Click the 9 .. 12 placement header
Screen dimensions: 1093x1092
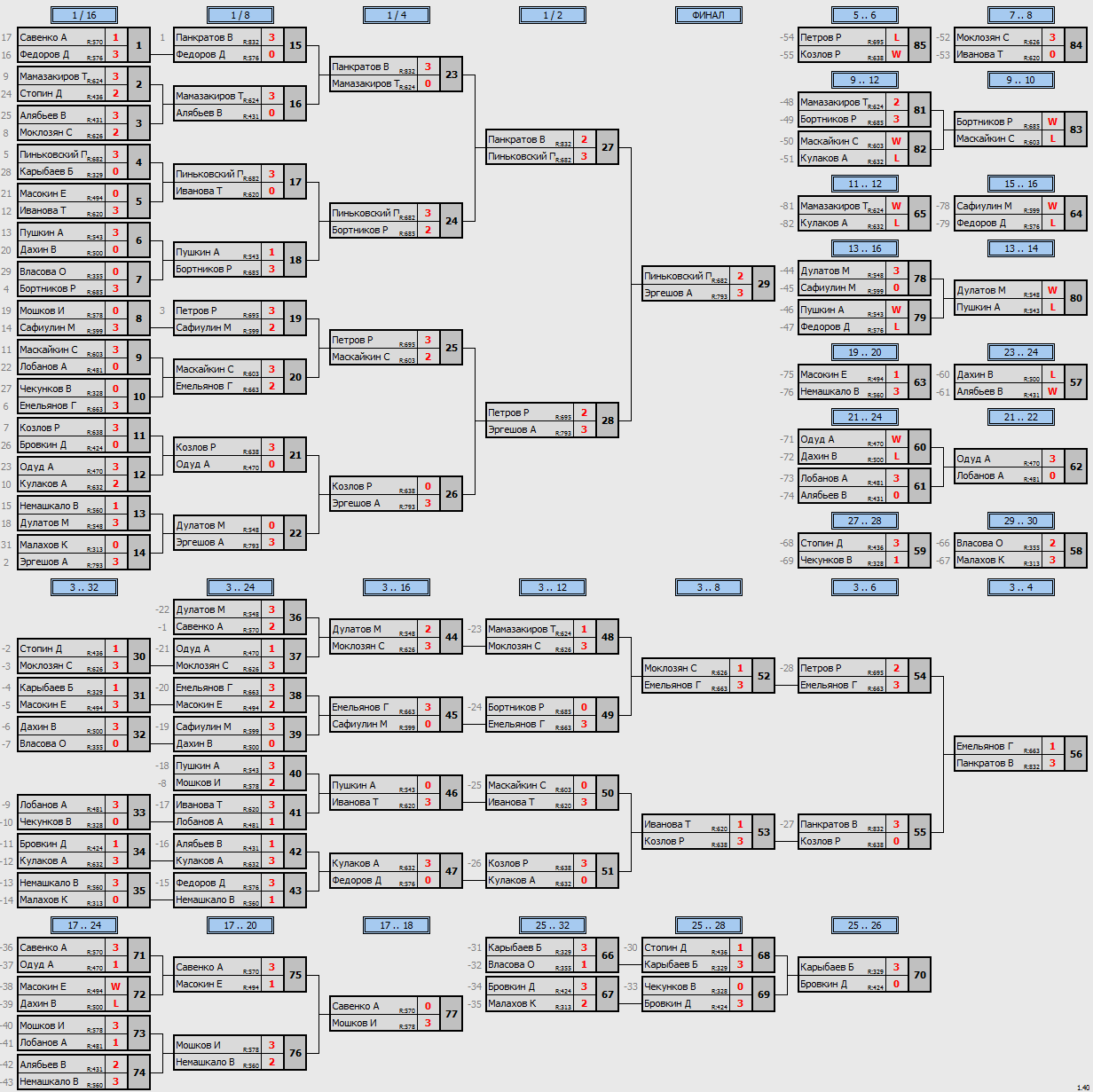865,80
